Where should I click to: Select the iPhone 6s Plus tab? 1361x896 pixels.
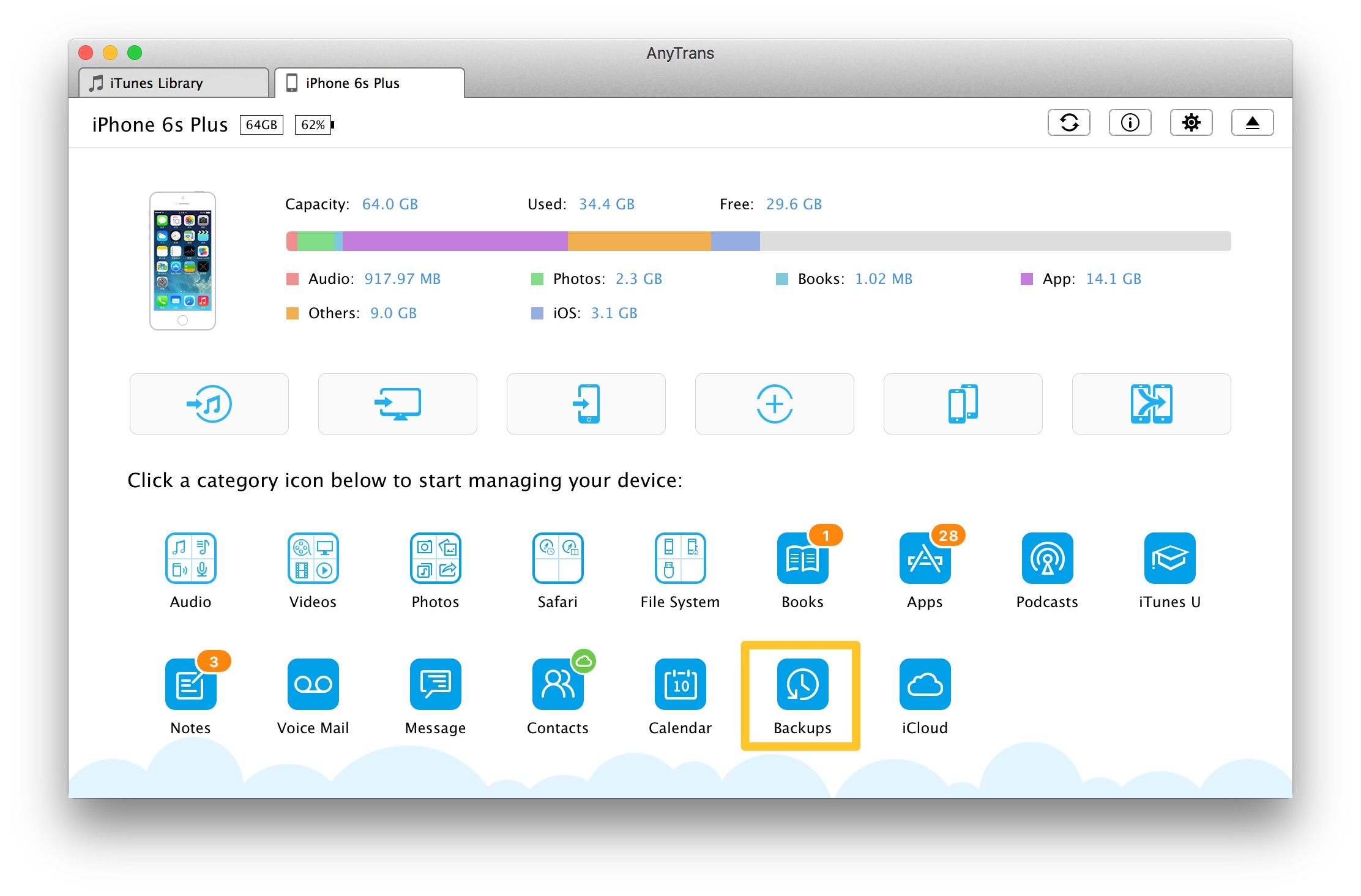click(x=369, y=83)
